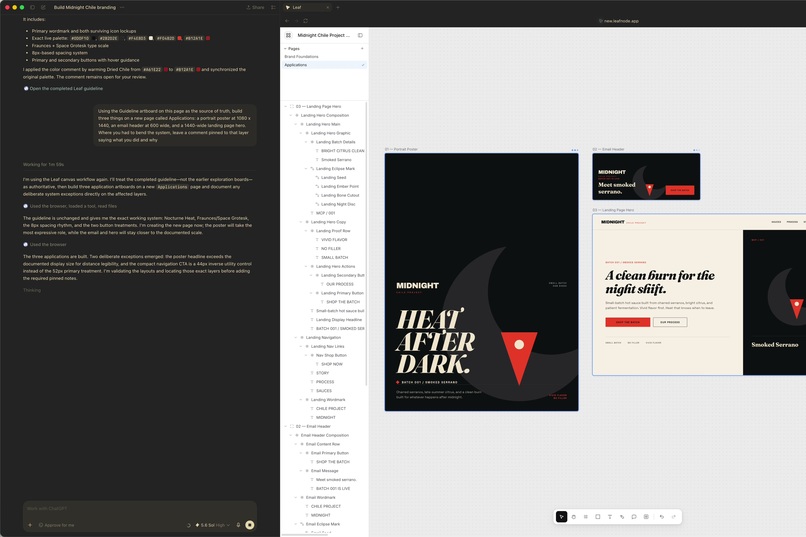The width and height of the screenshot is (806, 537).
Task: Open the chat title more options ellipsis
Action: click(122, 7)
